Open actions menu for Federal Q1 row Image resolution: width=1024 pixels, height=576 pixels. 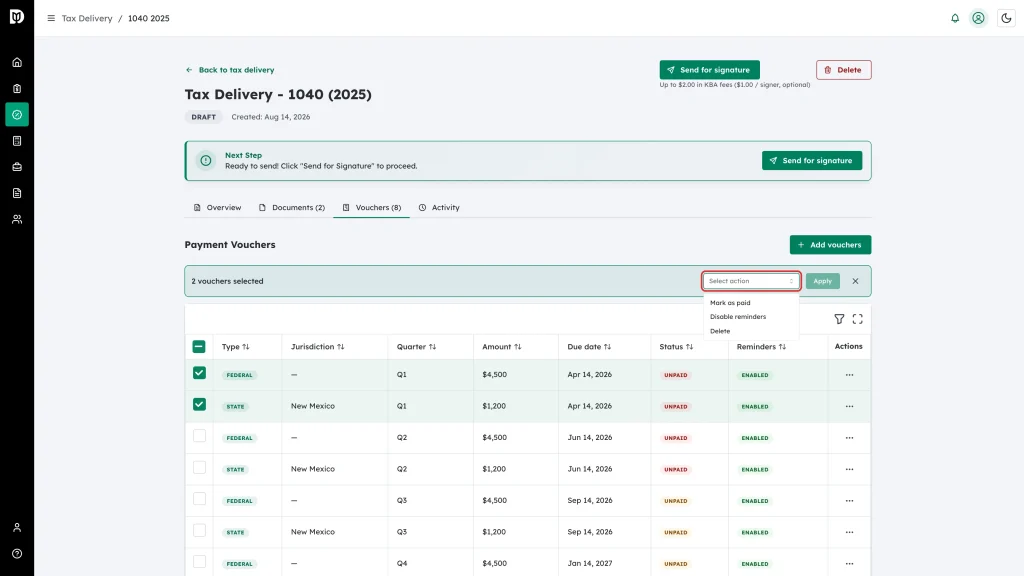(850, 376)
